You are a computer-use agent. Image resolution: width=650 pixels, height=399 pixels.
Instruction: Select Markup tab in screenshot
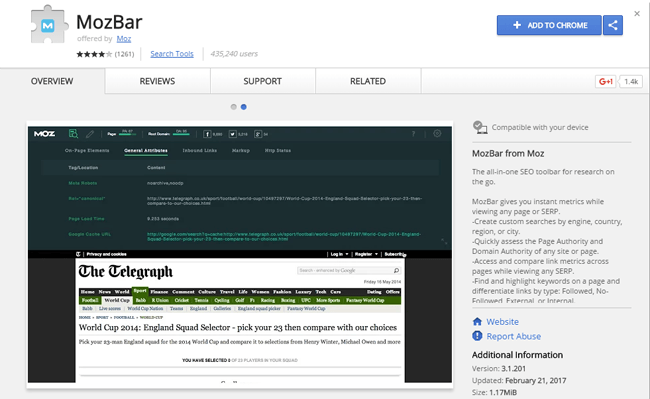[x=241, y=150]
